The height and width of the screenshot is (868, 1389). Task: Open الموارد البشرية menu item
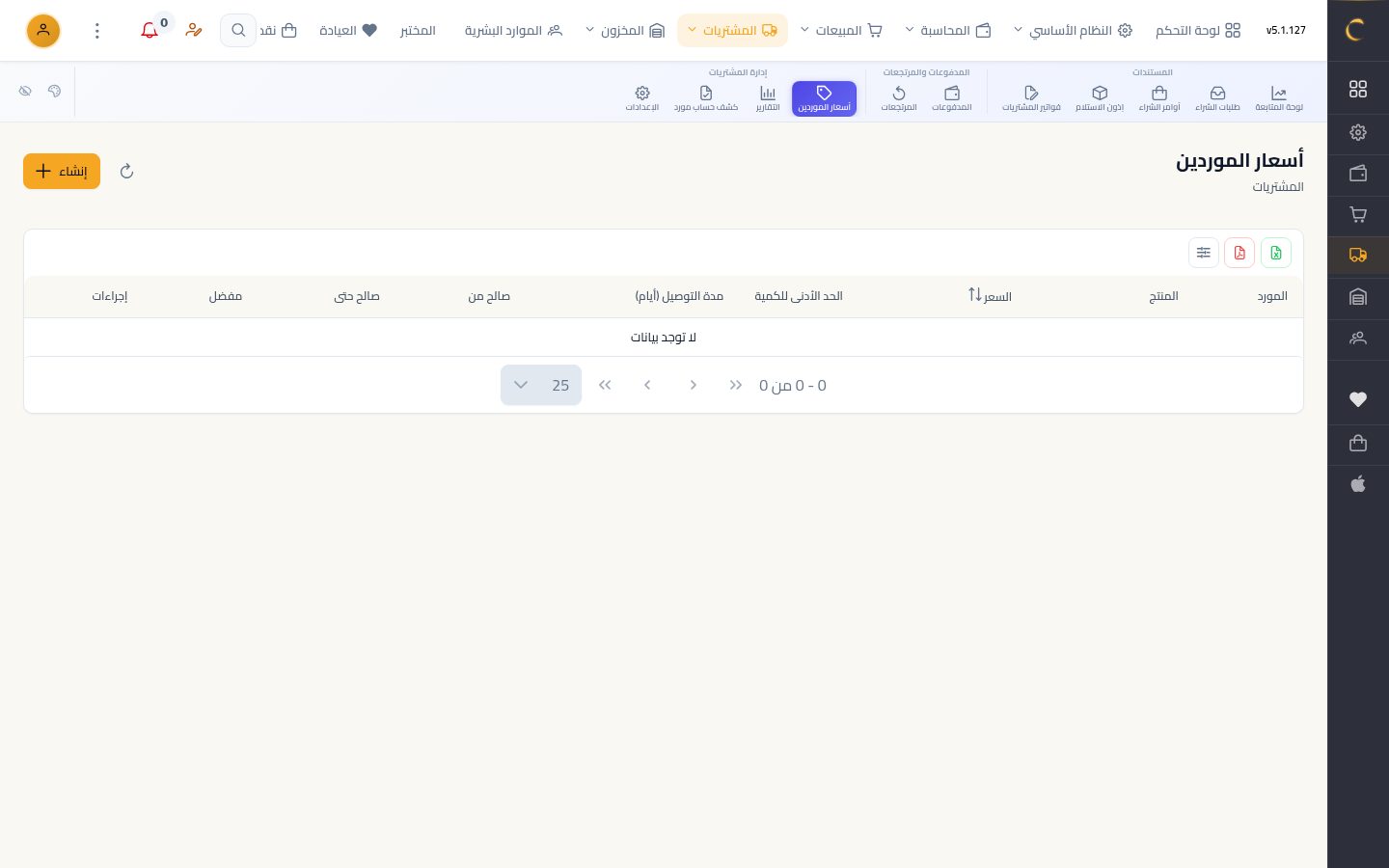point(513,31)
